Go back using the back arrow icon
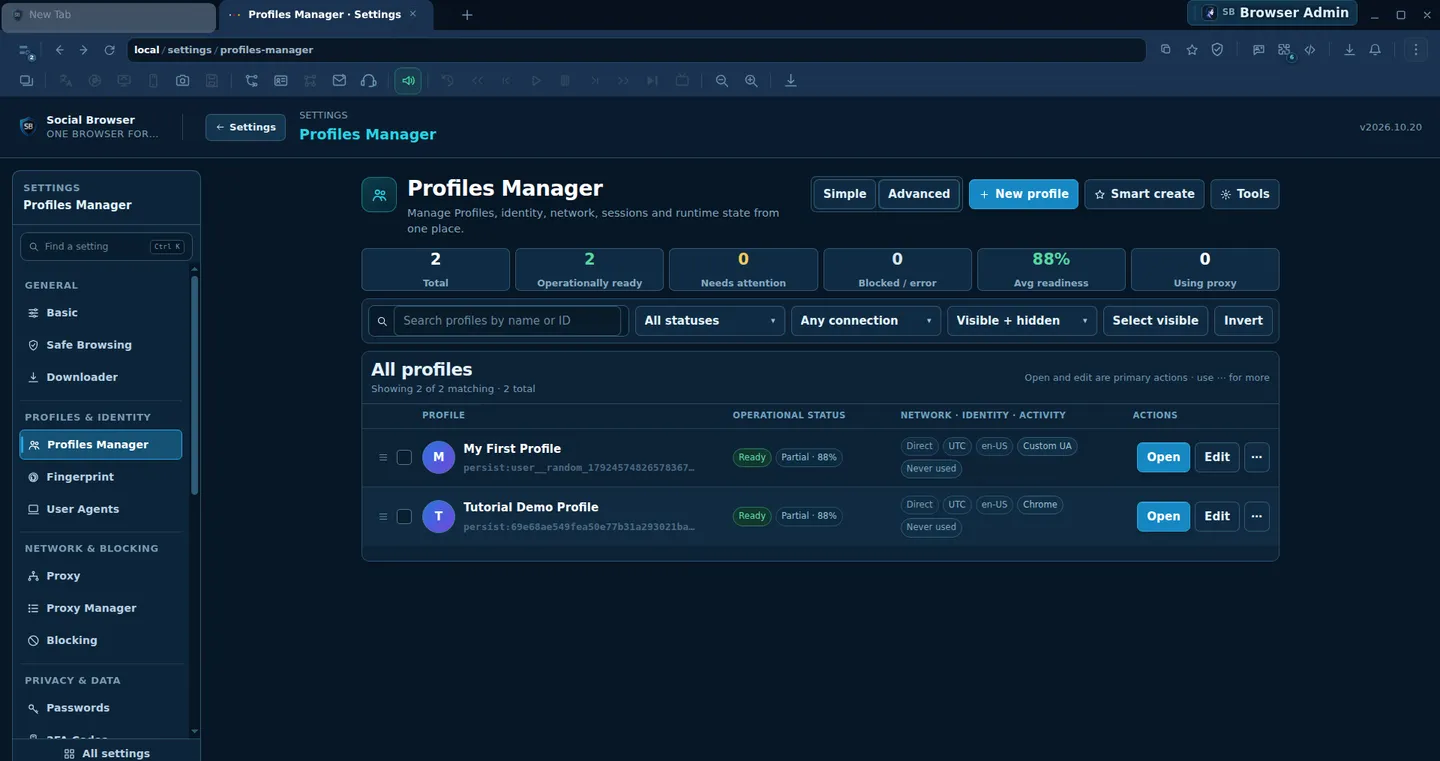This screenshot has height=761, width=1440. pyautogui.click(x=60, y=50)
